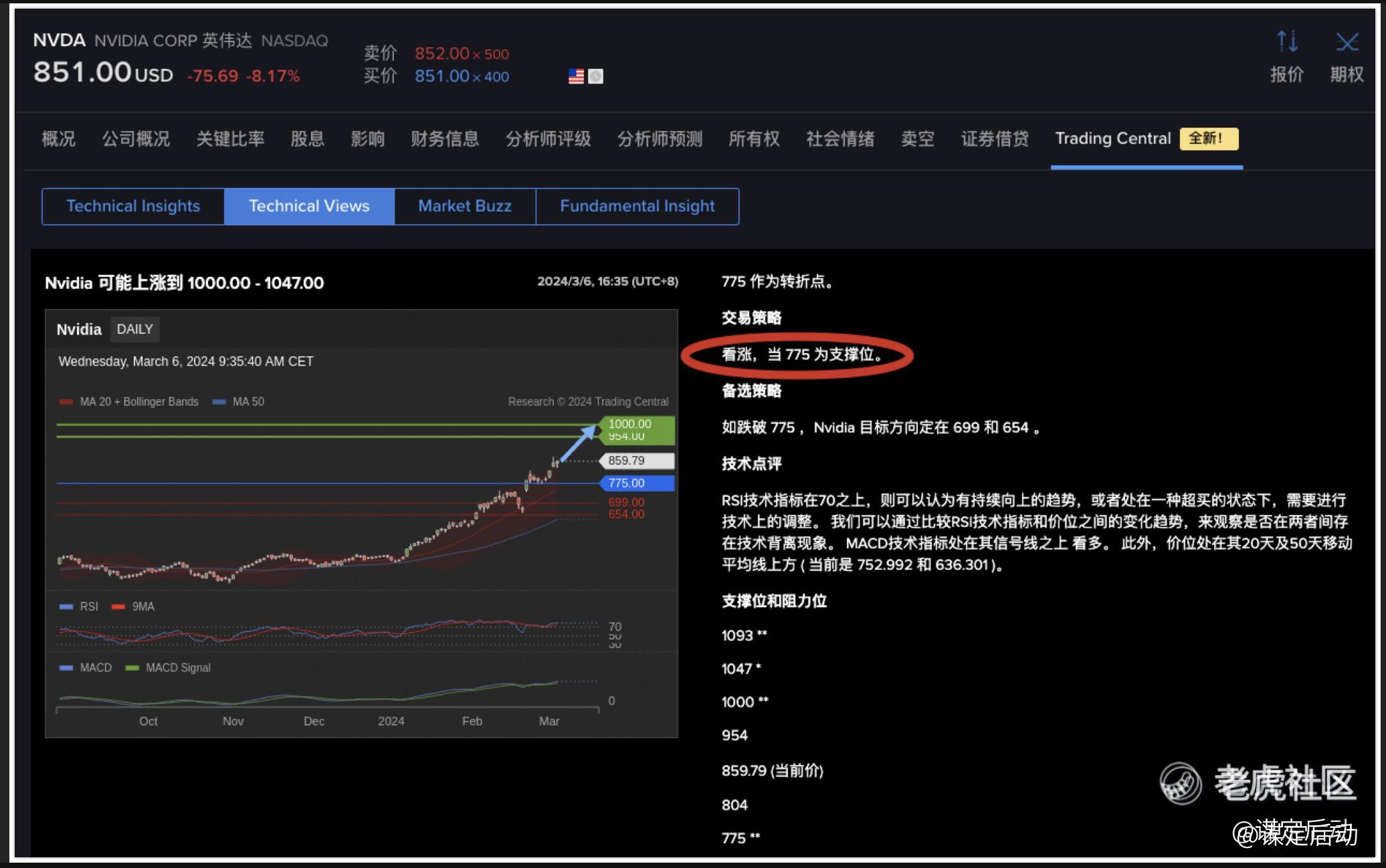Image resolution: width=1386 pixels, height=868 pixels.
Task: Click the 全新! badge
Action: click(x=1208, y=138)
